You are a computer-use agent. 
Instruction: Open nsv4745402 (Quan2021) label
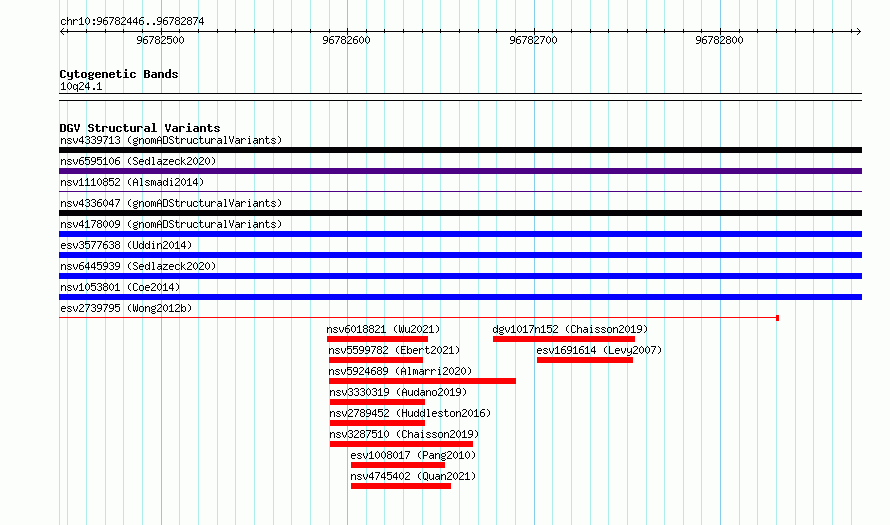point(413,476)
